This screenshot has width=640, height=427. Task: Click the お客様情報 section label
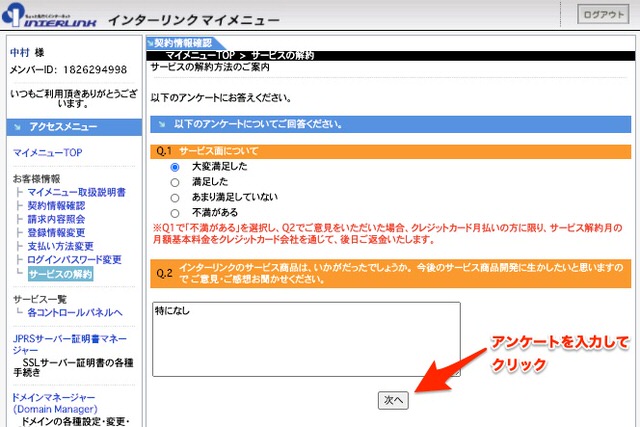click(x=36, y=179)
